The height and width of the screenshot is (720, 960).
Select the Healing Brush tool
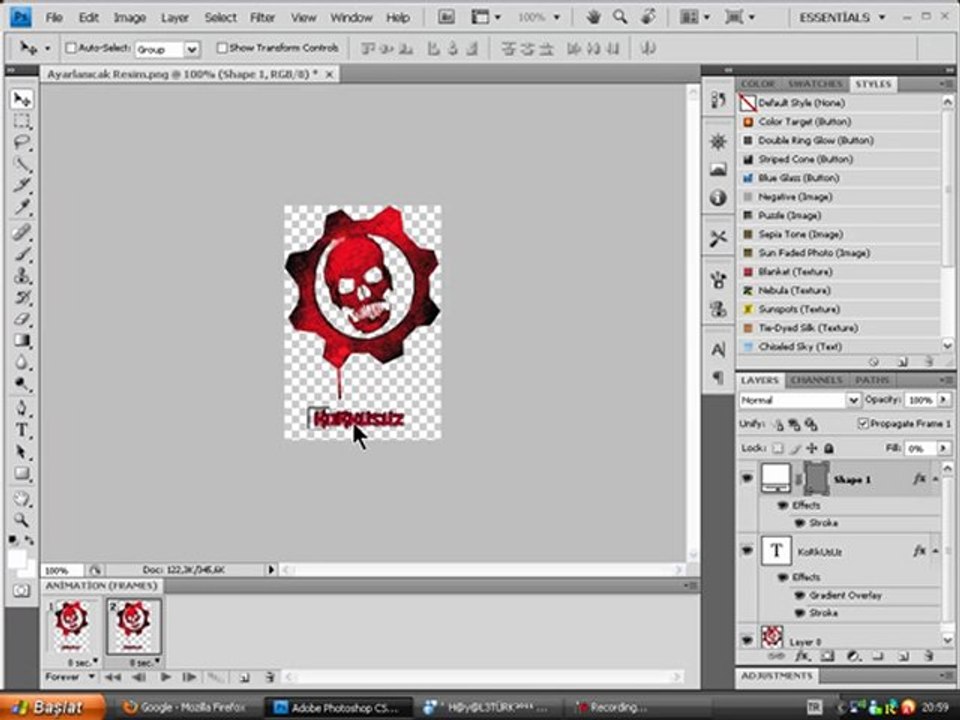pyautogui.click(x=22, y=232)
